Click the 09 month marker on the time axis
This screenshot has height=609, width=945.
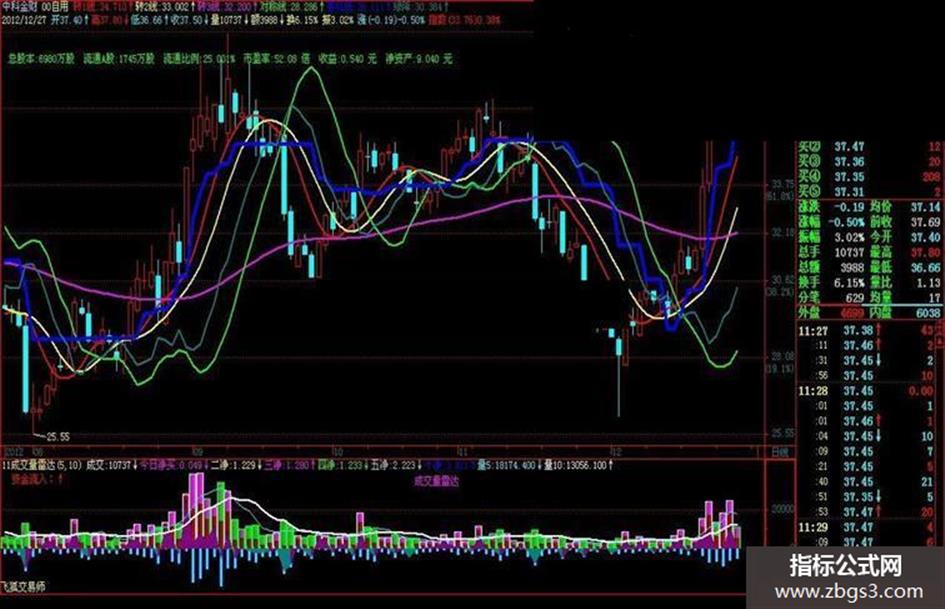pyautogui.click(x=197, y=452)
